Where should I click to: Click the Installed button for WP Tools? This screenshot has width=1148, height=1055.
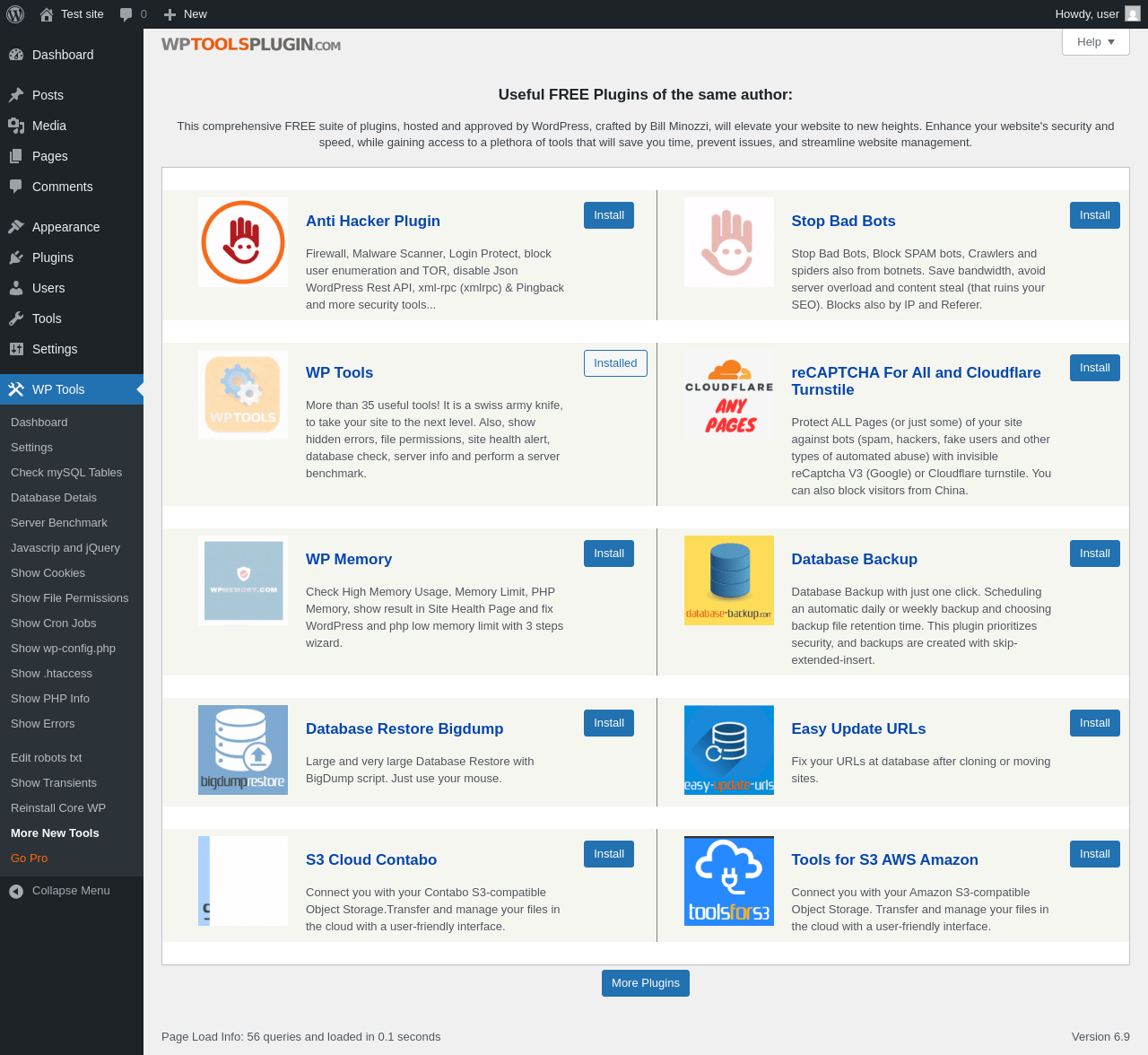click(615, 363)
